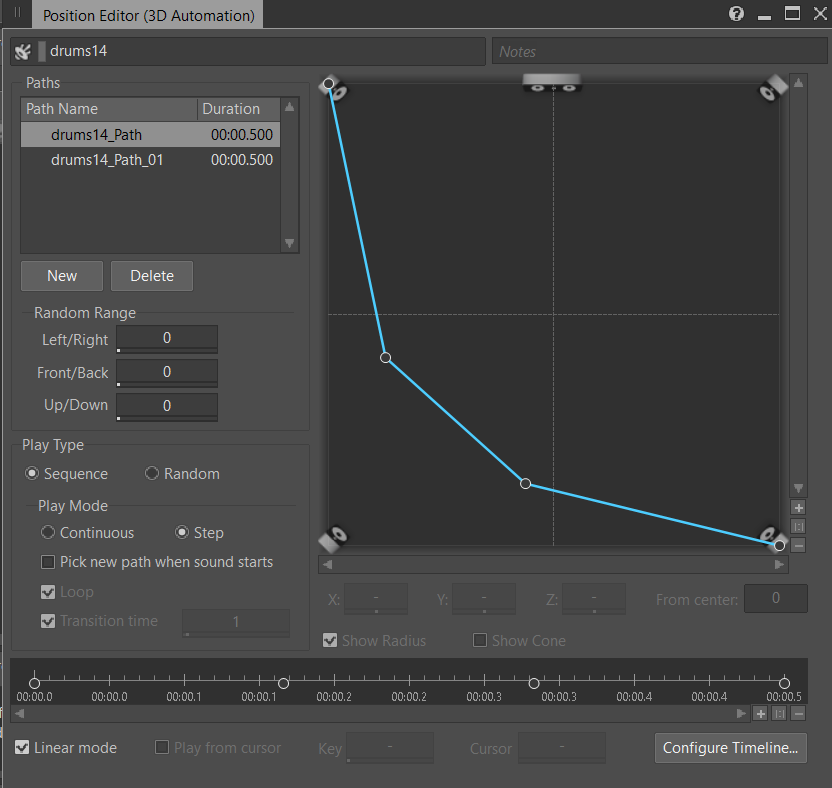Image resolution: width=832 pixels, height=788 pixels.
Task: Select the first timeline key at 00:00.0
Action: tap(34, 683)
